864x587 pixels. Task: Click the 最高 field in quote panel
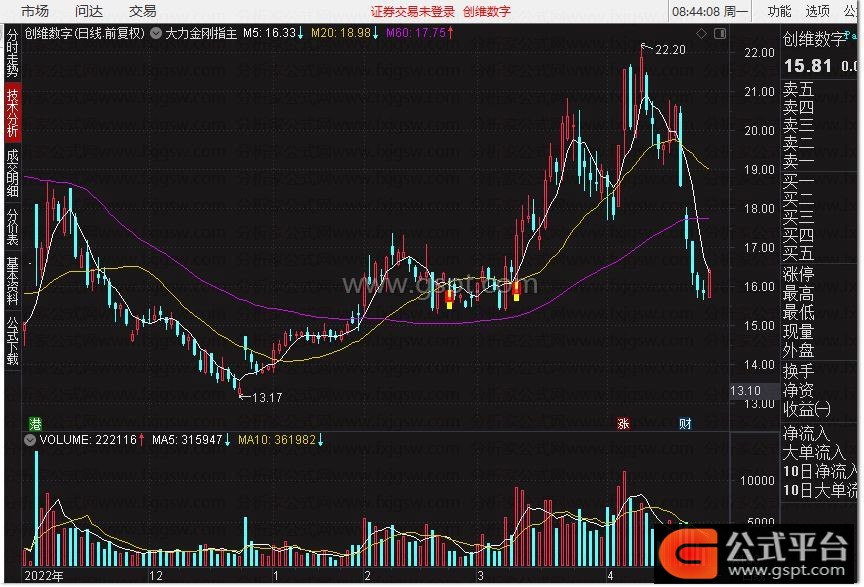pos(798,293)
